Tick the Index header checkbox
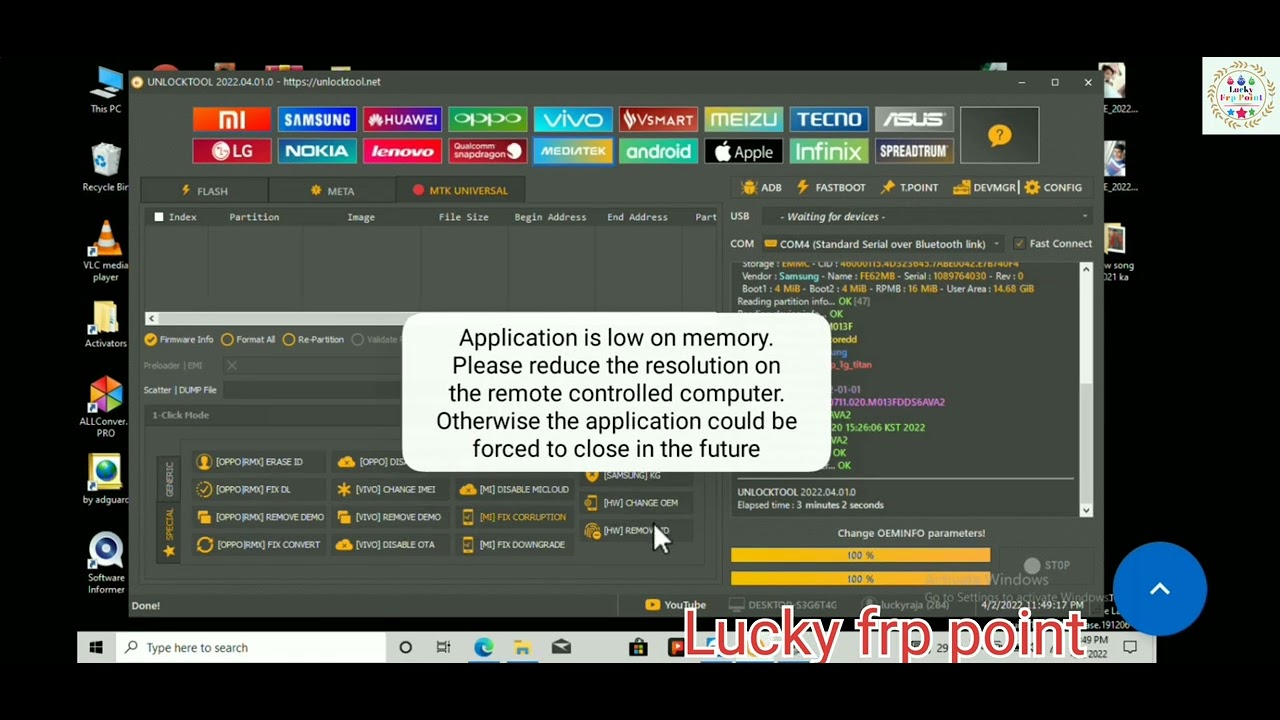The image size is (1280, 720). 159,217
